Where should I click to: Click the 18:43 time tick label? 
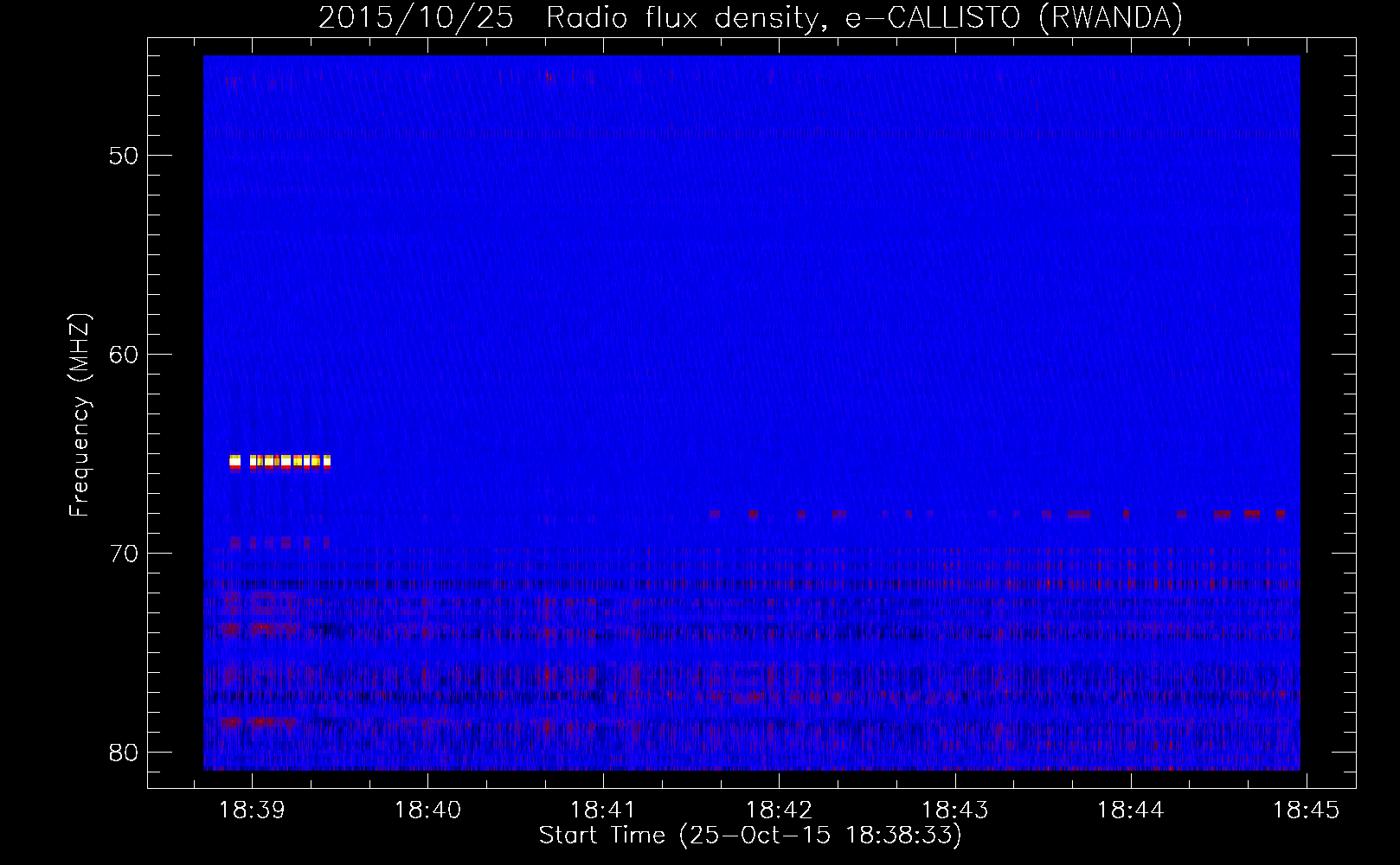pyautogui.click(x=954, y=810)
